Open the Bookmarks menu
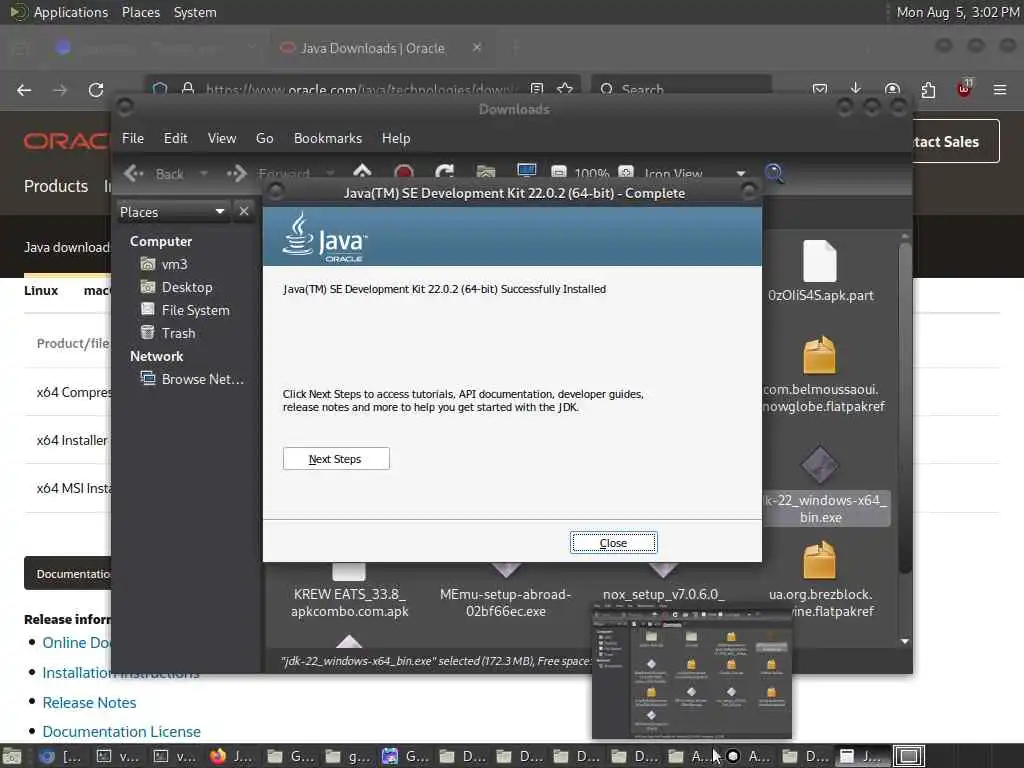The width and height of the screenshot is (1024, 768). tap(328, 138)
